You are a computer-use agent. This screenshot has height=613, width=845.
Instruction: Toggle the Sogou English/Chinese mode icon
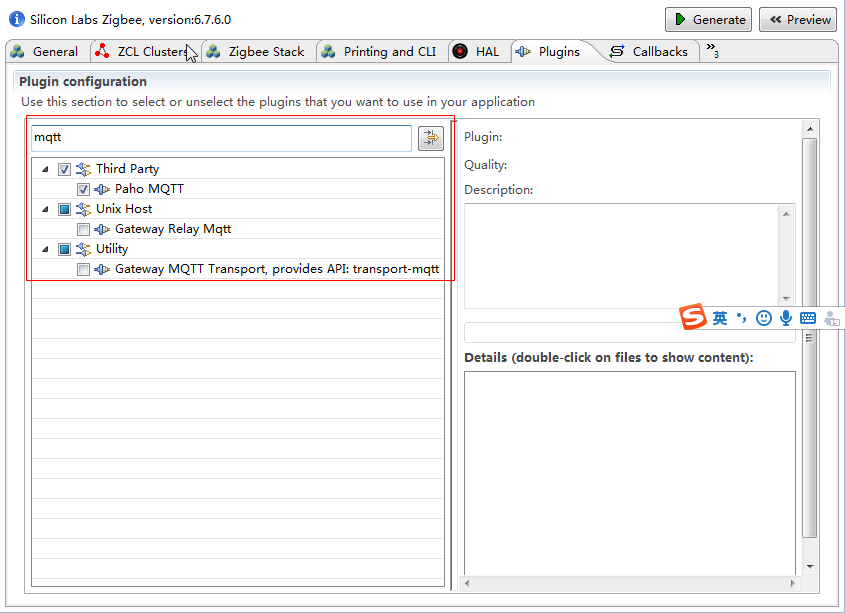(x=720, y=318)
